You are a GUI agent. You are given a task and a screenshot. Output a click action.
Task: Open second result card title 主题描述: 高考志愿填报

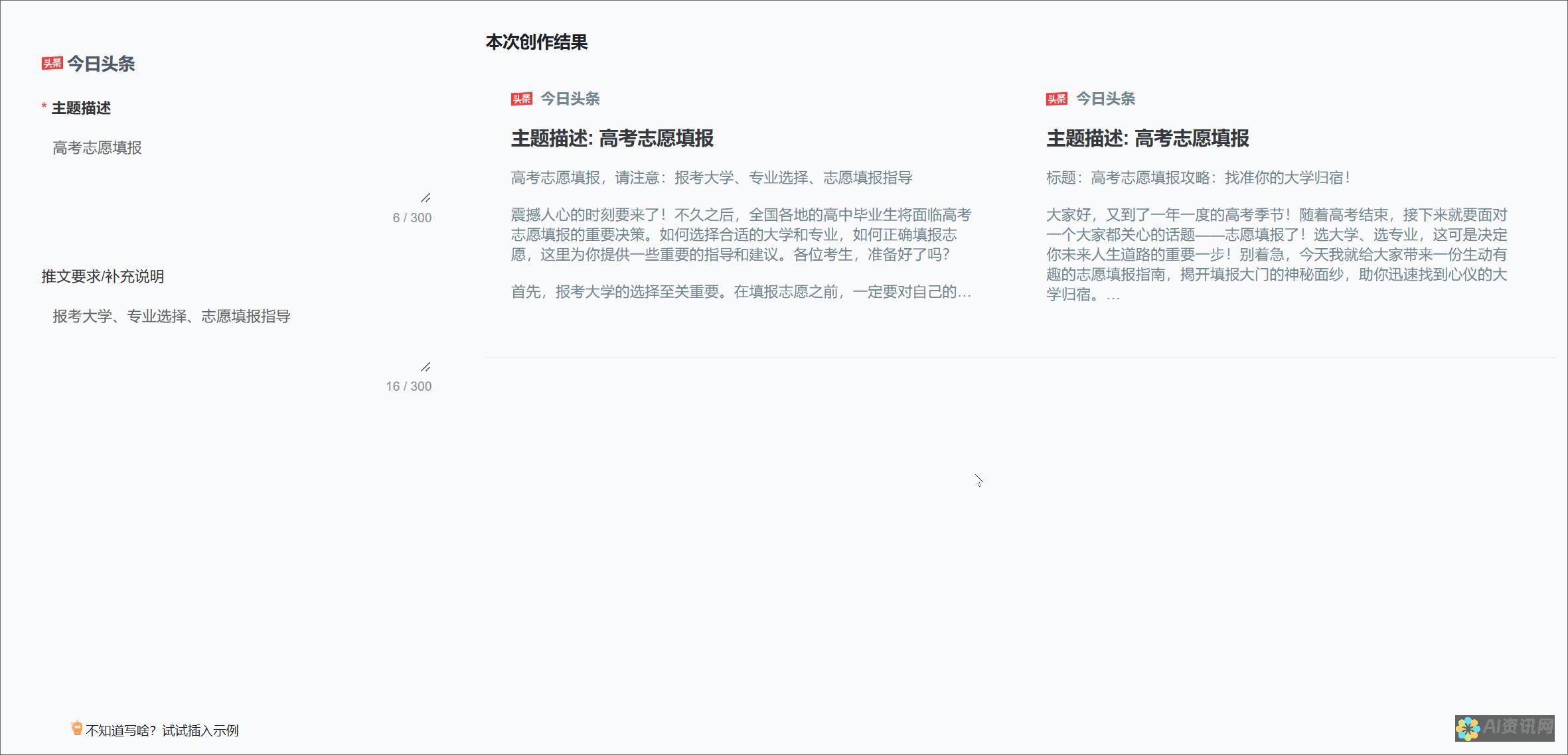(x=1147, y=139)
